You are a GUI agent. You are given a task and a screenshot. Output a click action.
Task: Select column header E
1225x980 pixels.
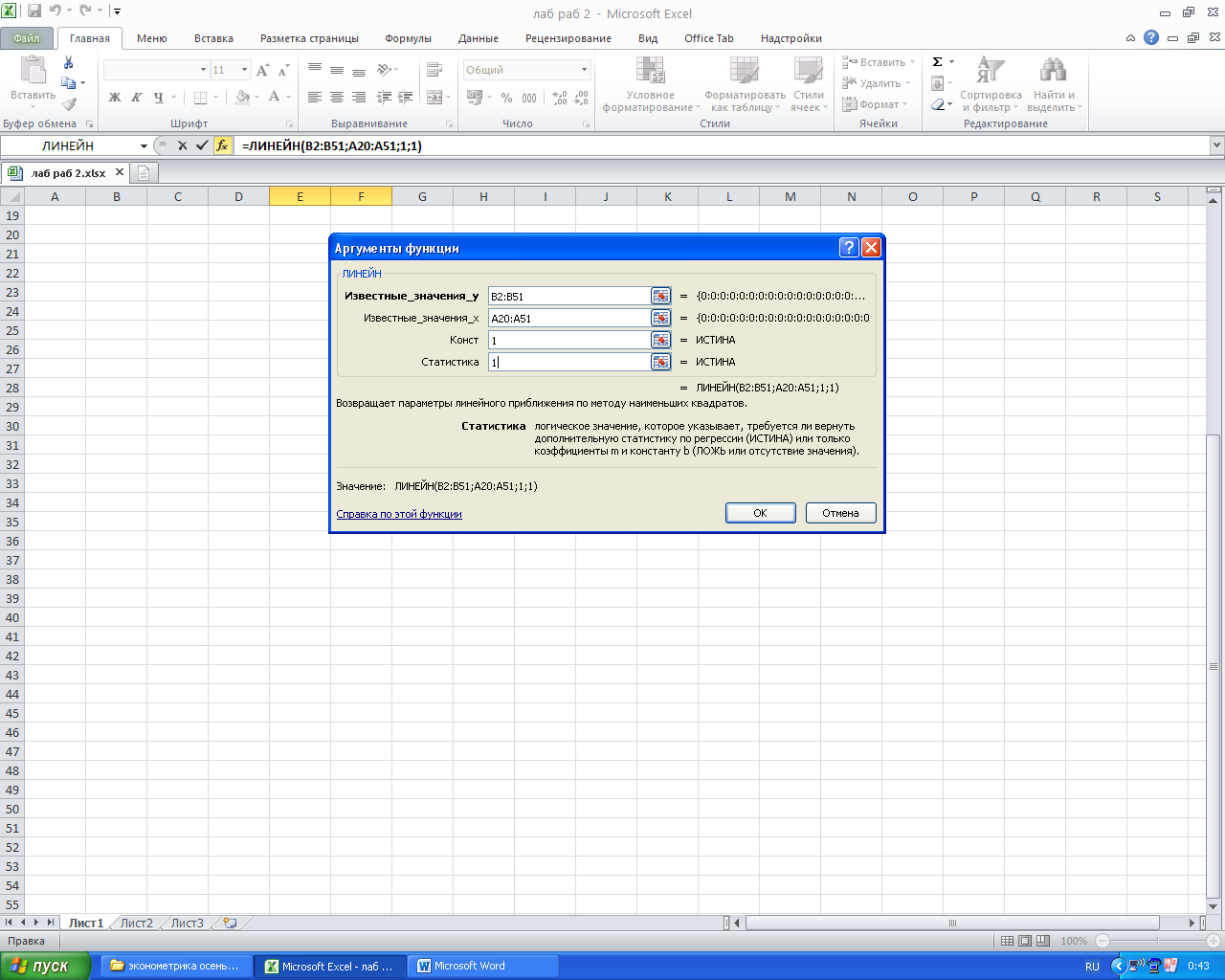[x=300, y=196]
